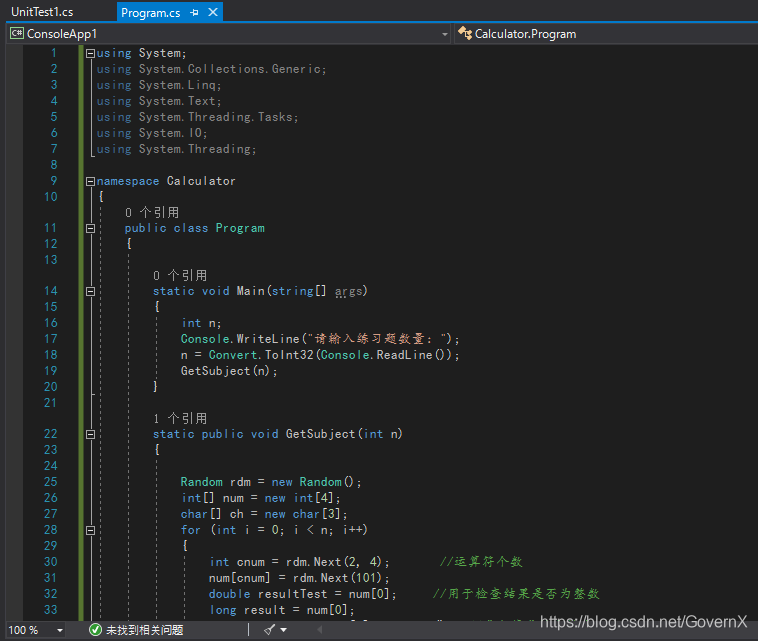
Task: Click the '0 个引用' CodeLens above Main
Action: [180, 276]
